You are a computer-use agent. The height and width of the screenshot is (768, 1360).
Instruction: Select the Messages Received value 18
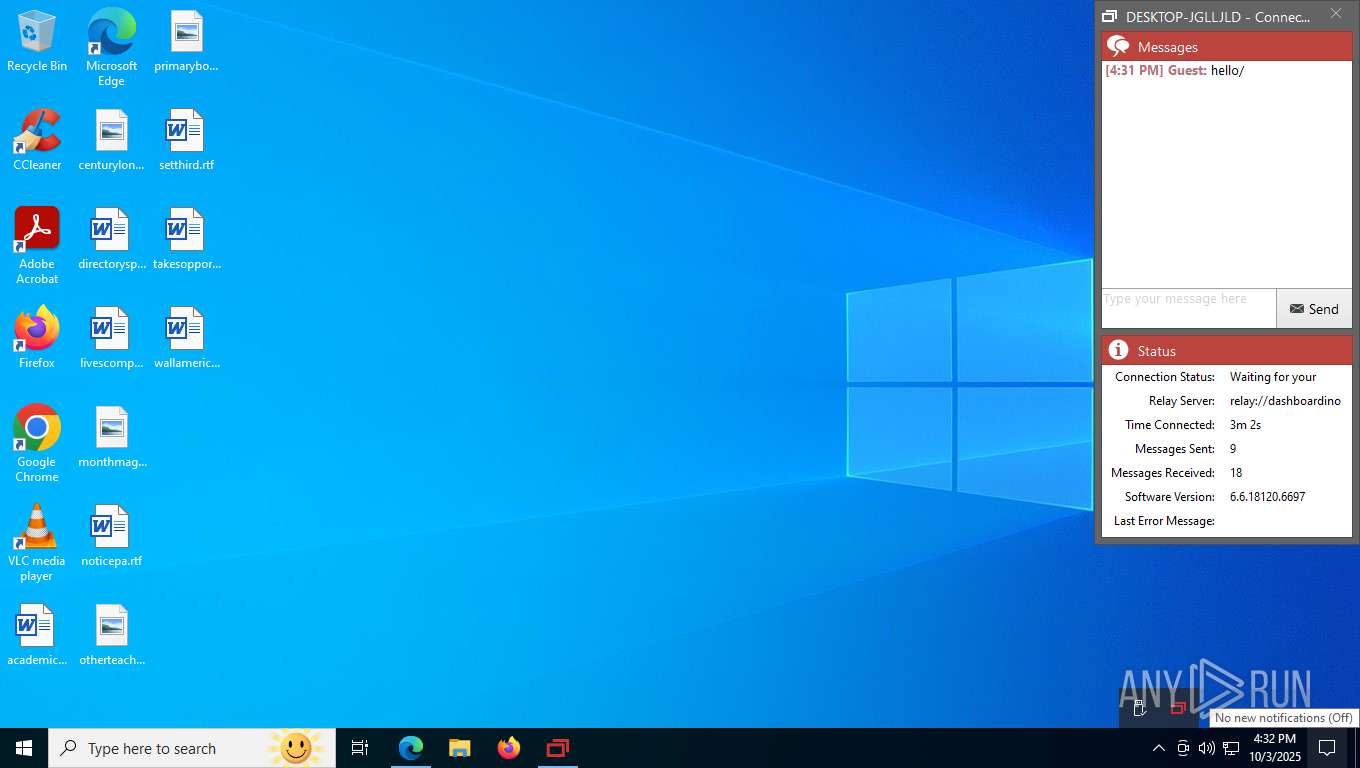[1236, 473]
